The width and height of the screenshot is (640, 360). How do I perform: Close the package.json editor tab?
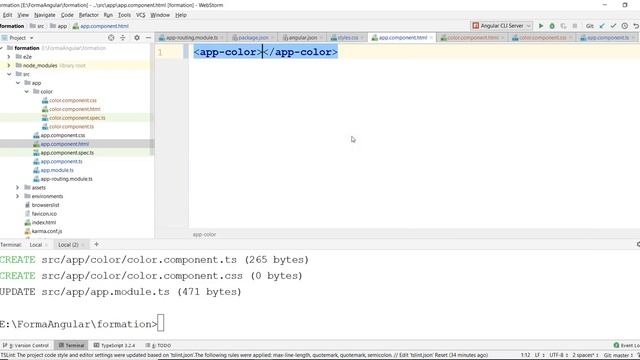pos(272,38)
